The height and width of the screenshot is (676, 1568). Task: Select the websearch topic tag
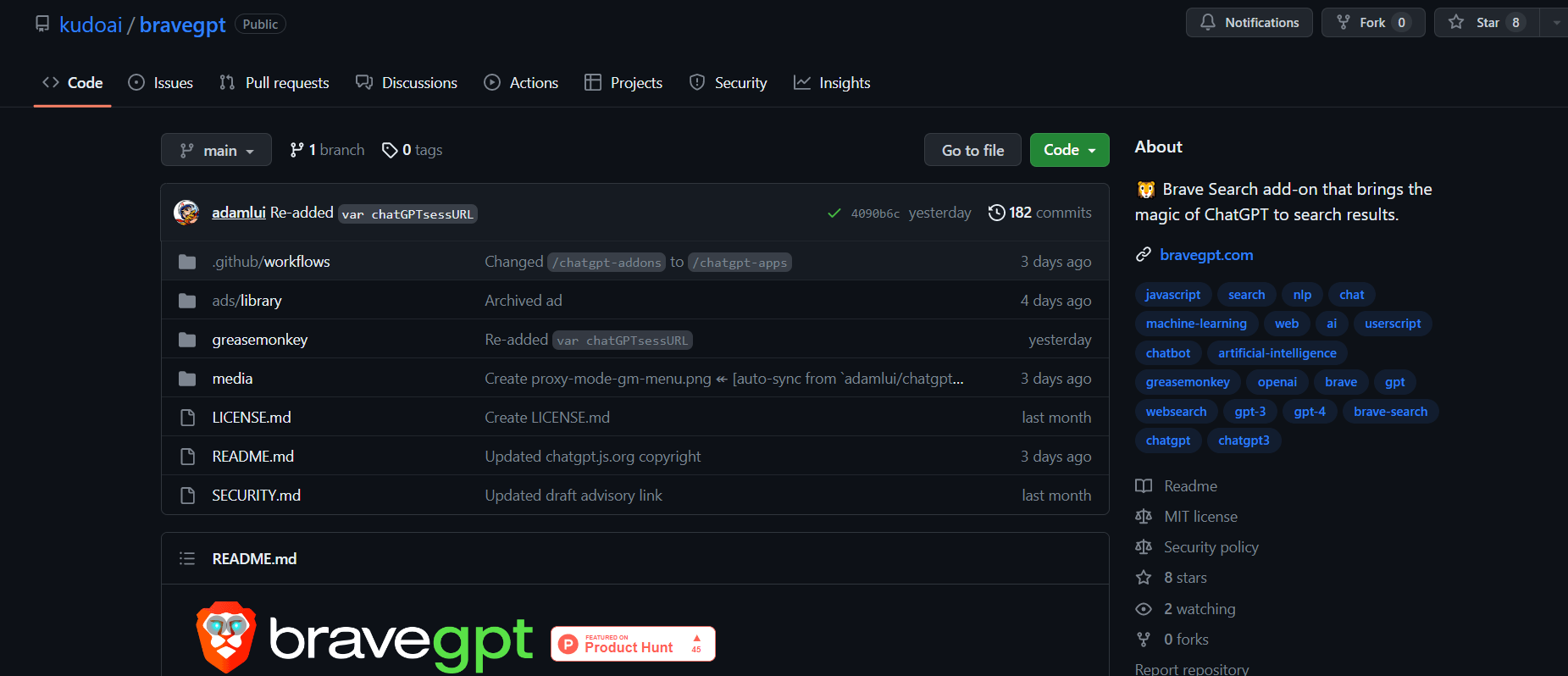[x=1176, y=412]
